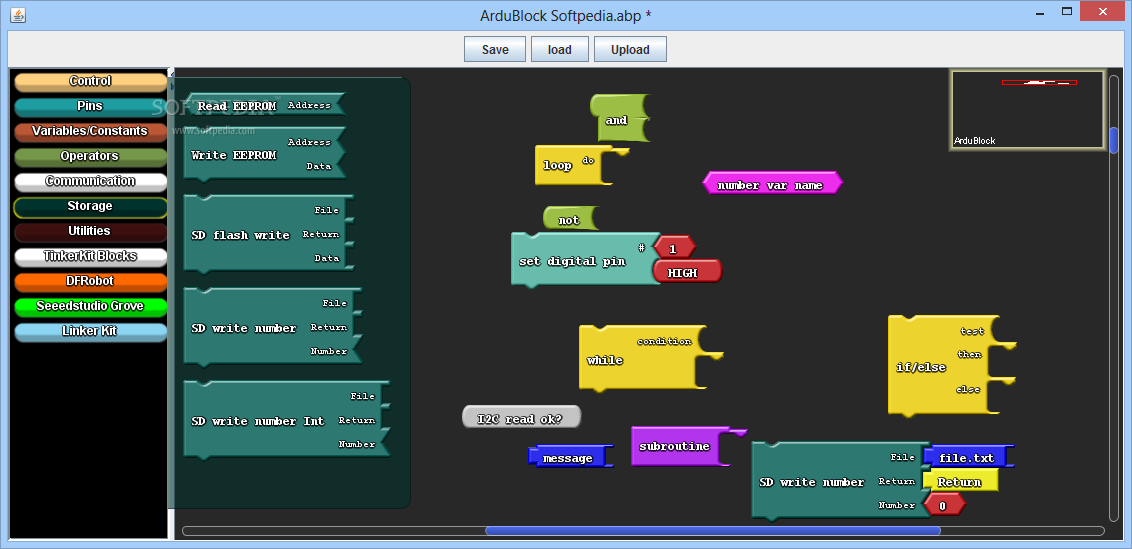Select the blue file.txt block
This screenshot has height=549, width=1132.
click(968, 457)
